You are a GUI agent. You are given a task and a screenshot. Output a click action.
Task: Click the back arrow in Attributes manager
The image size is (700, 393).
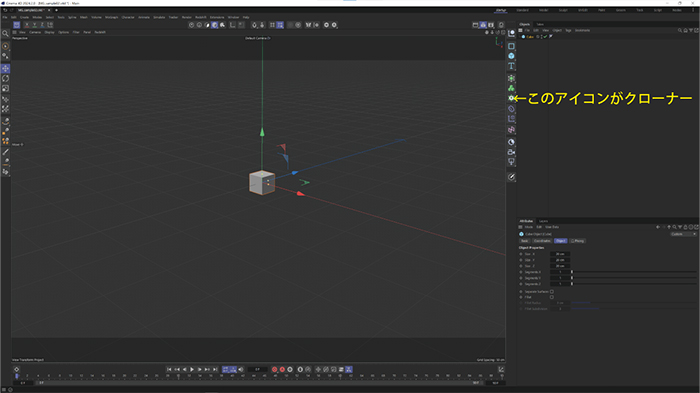pos(658,227)
